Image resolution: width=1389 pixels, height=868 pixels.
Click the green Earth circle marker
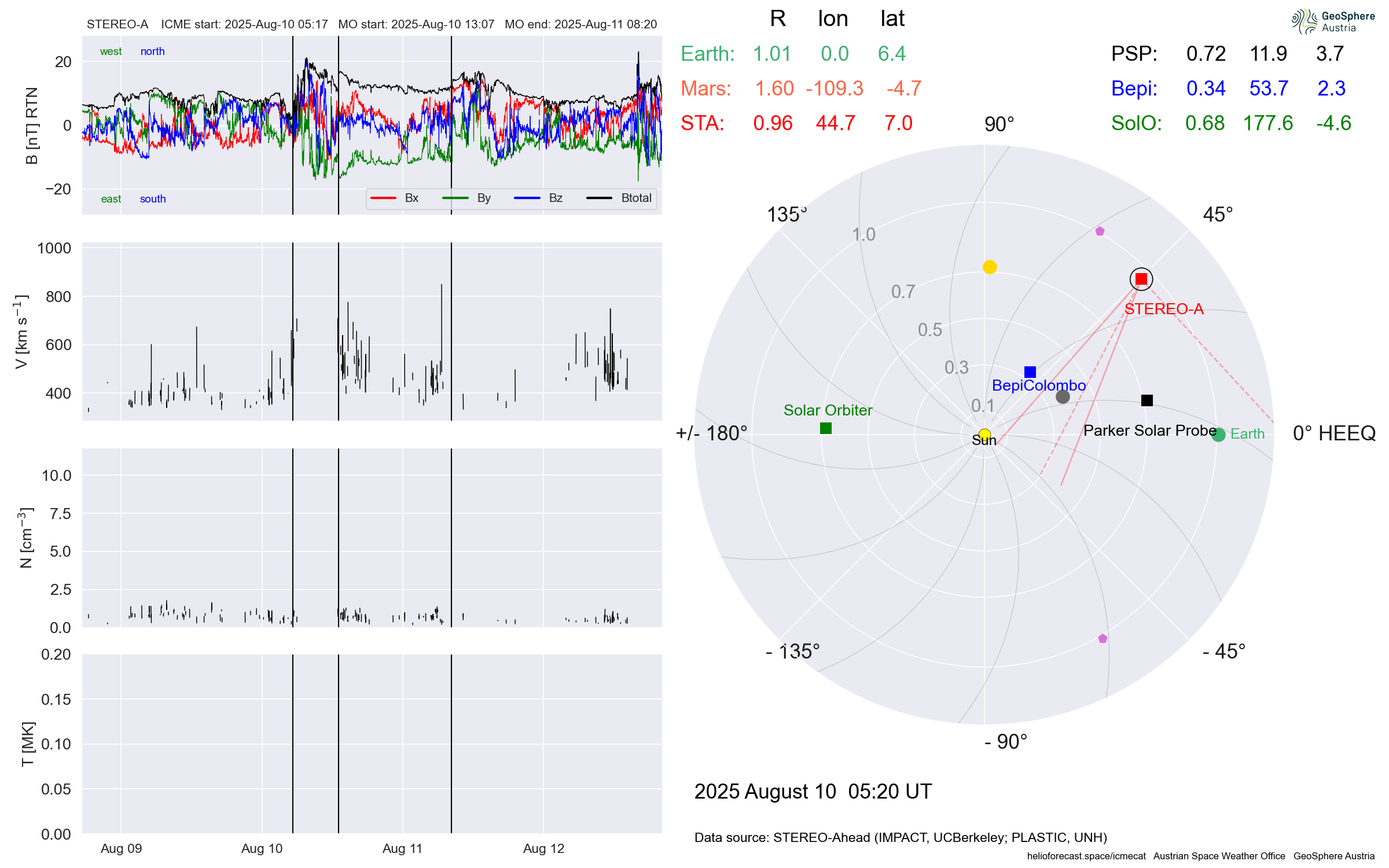click(1218, 435)
